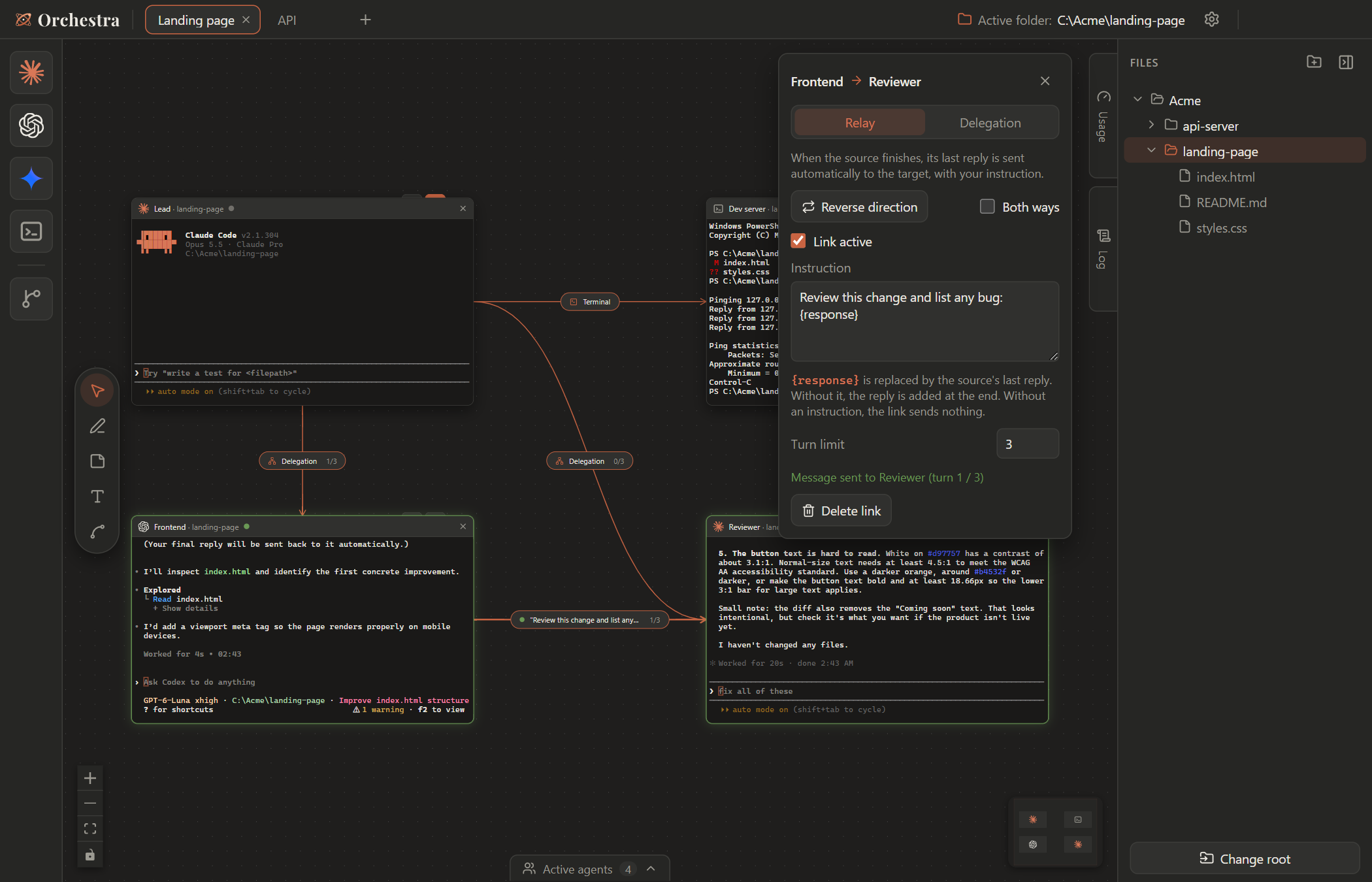1372x882 pixels.
Task: Open styles.css in the file tree
Action: coord(1221,227)
